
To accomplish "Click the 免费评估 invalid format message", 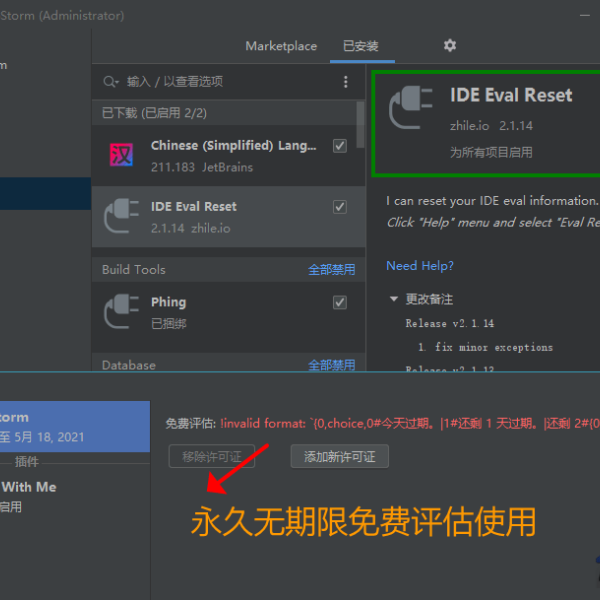I will (383, 424).
